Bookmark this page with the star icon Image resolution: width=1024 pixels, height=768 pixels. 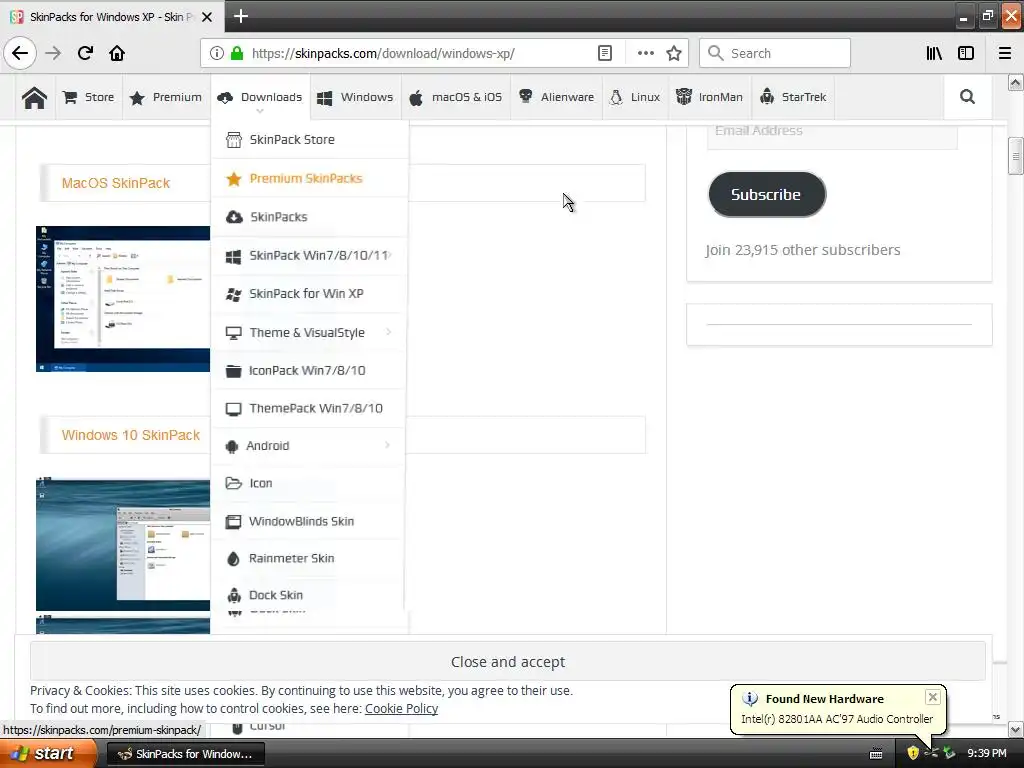674,54
